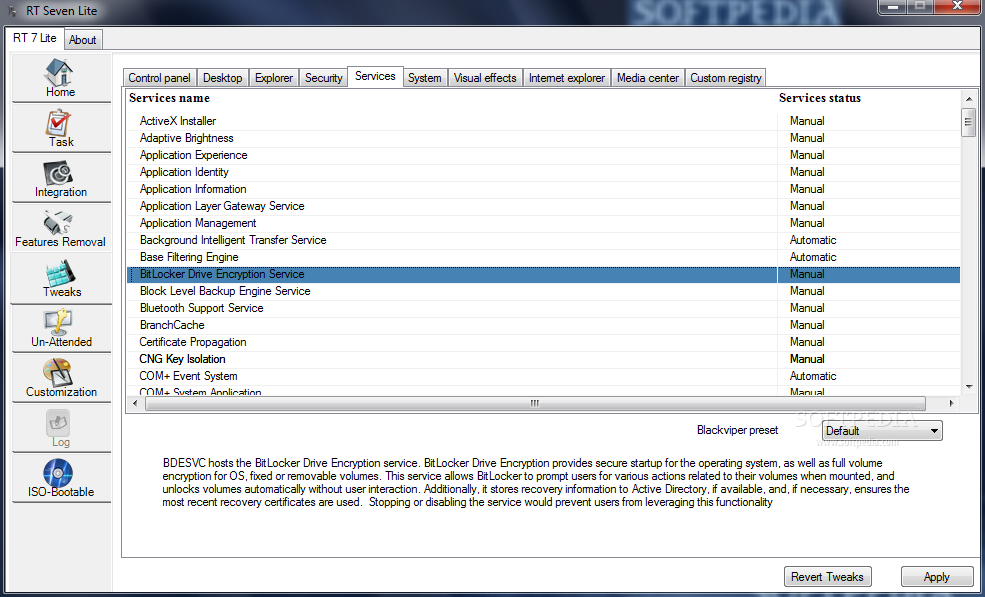Open the Desktop tweaks tab
The height and width of the screenshot is (597, 985).
[x=222, y=78]
